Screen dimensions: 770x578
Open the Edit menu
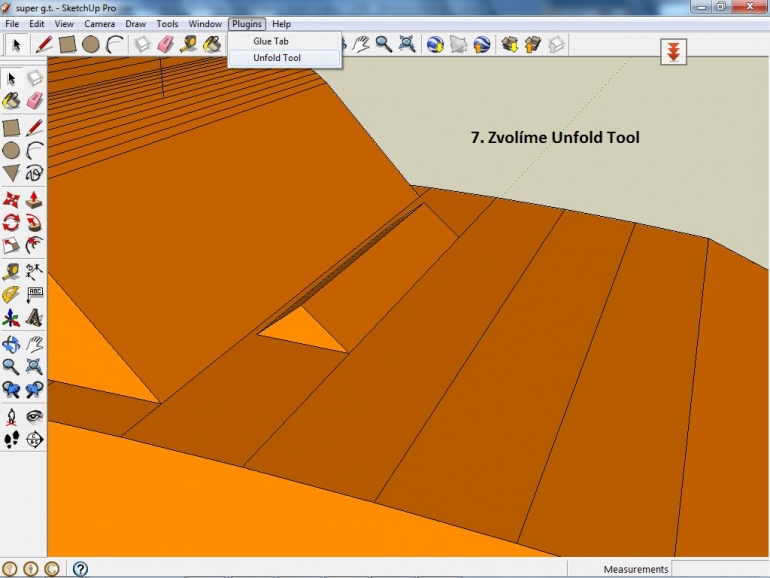tap(36, 24)
